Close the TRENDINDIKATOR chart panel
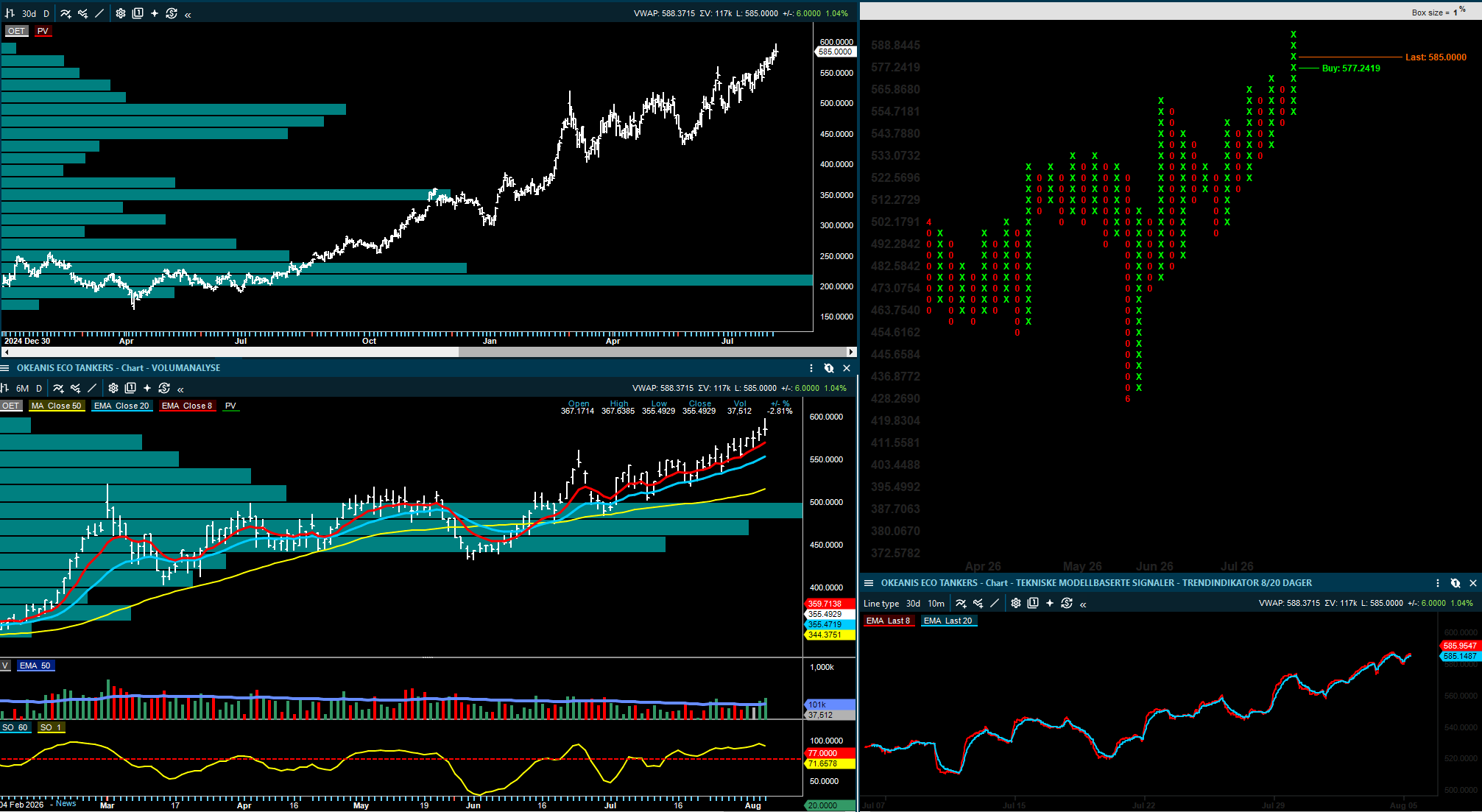This screenshot has height=812, width=1482. (1473, 583)
